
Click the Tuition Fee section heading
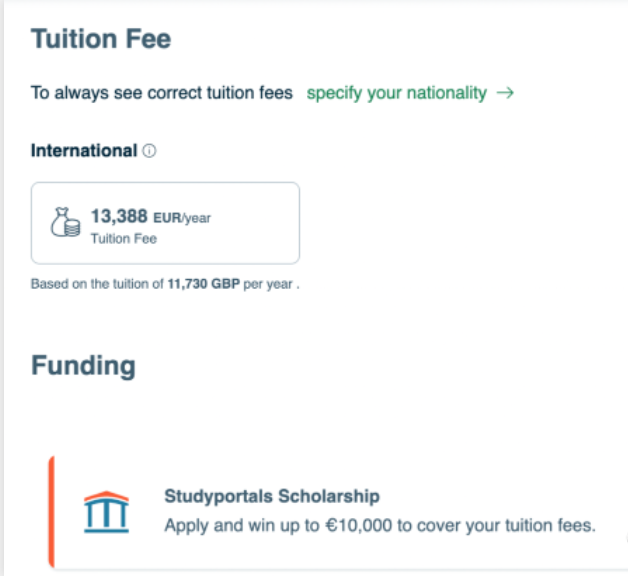pyautogui.click(x=101, y=39)
